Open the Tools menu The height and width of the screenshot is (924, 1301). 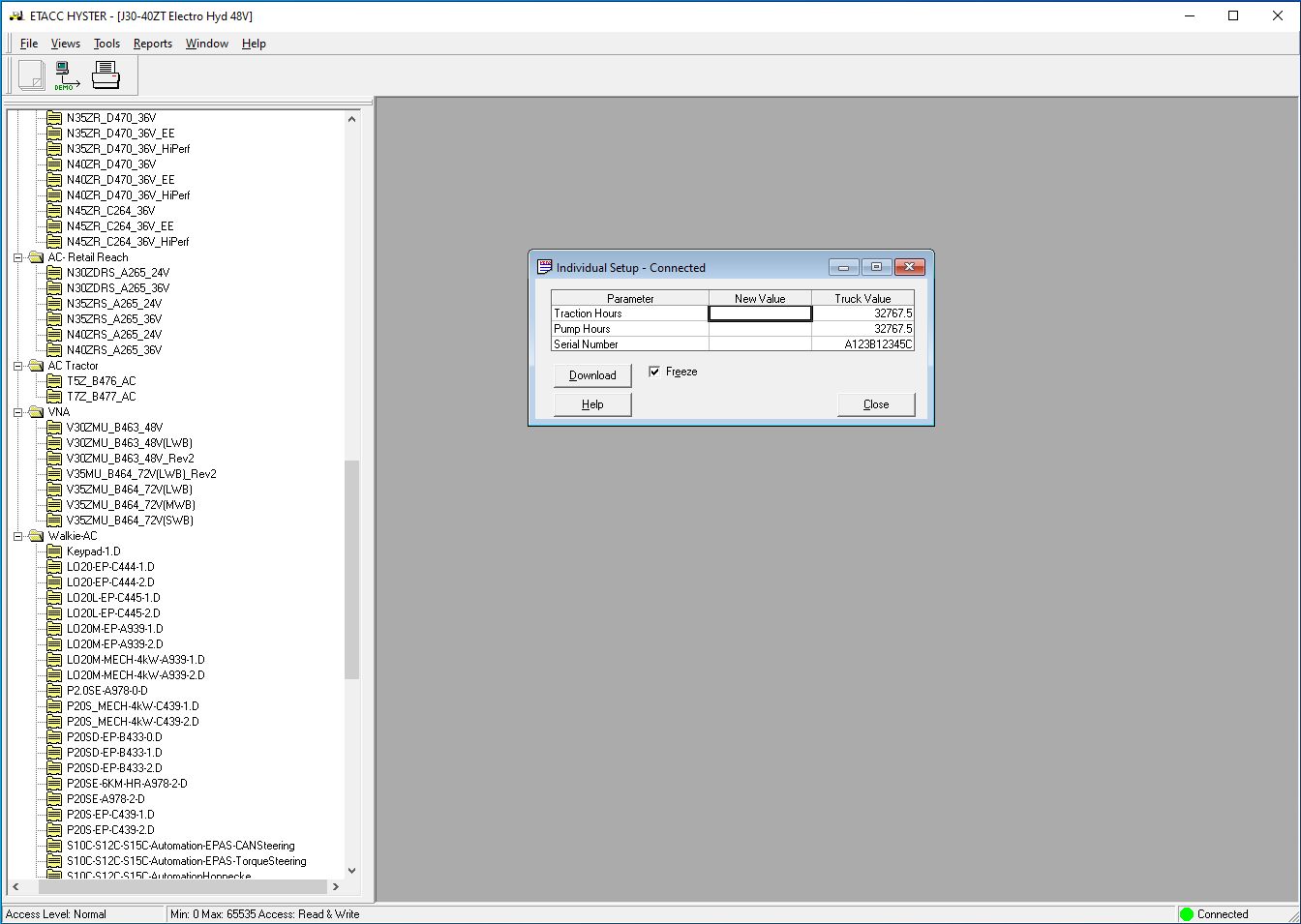point(106,44)
